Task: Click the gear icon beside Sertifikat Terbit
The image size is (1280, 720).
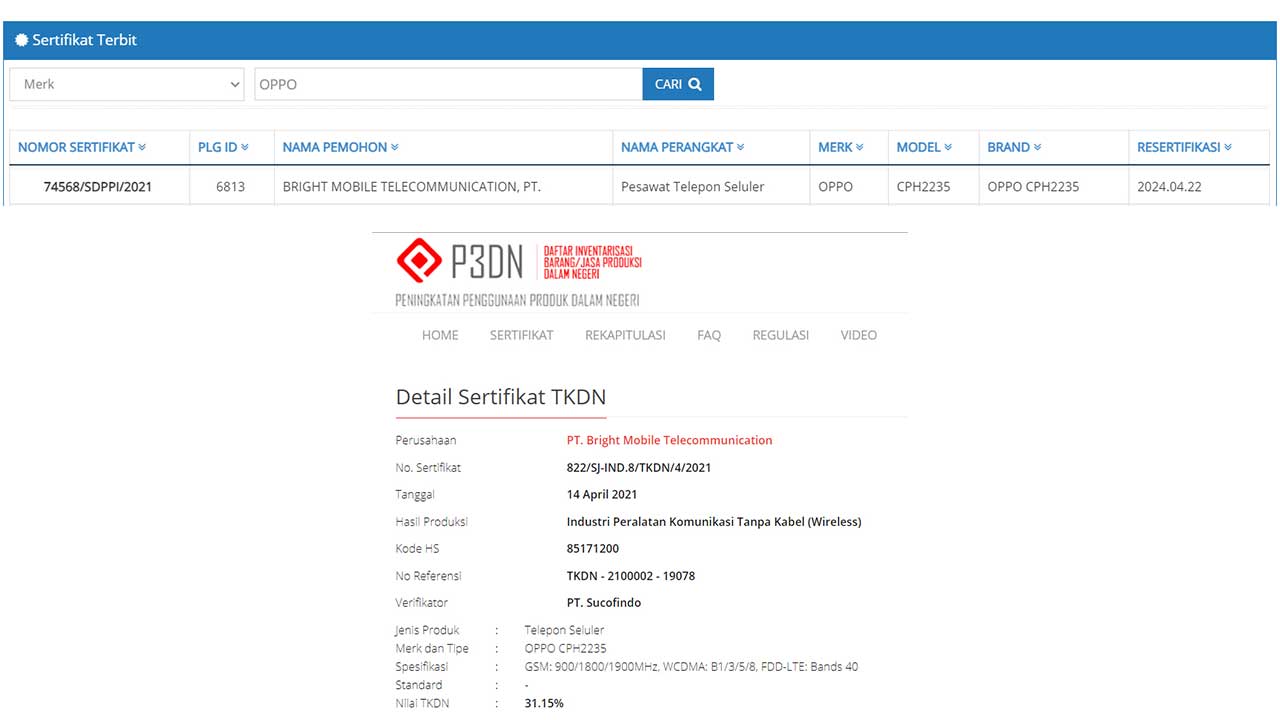Action: click(22, 40)
